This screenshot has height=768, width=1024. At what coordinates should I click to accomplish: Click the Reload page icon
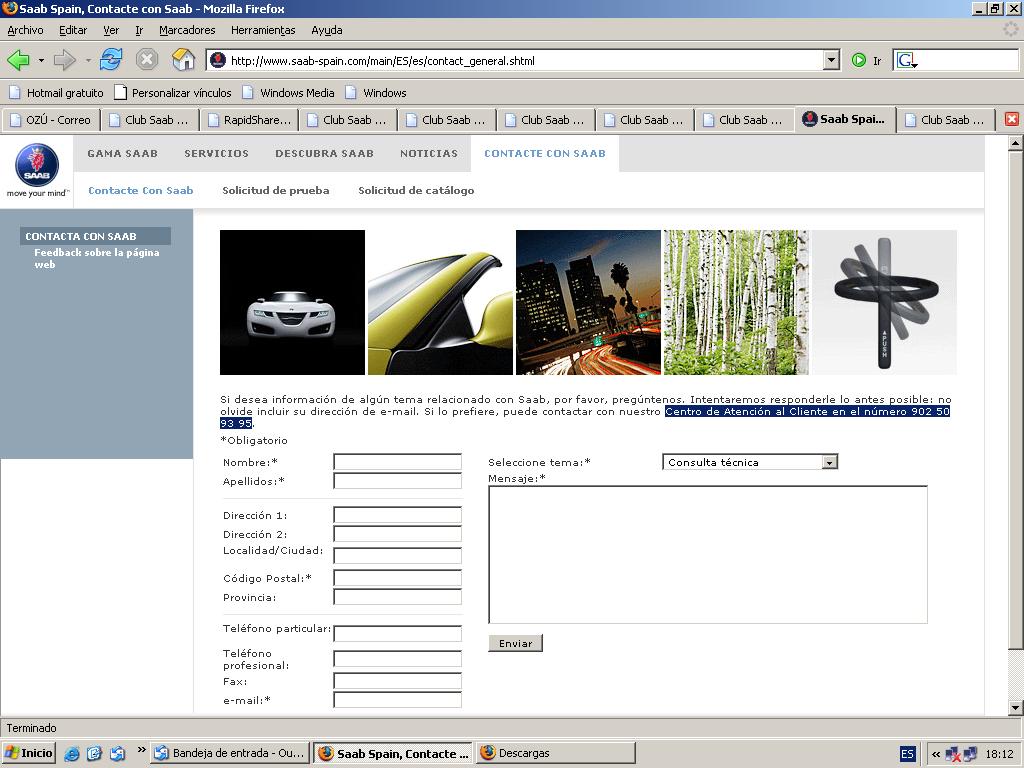click(111, 60)
